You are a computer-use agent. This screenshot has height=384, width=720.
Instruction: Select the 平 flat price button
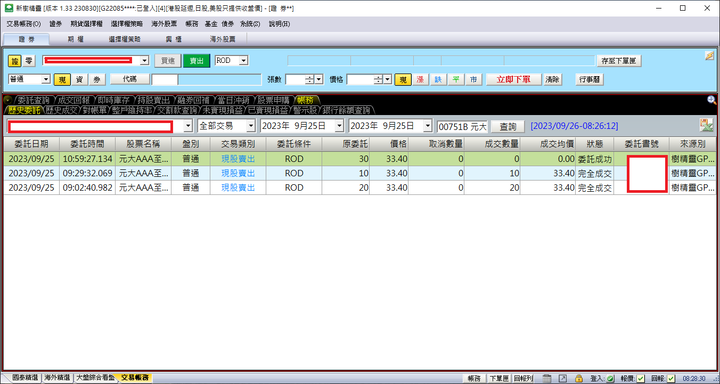456,79
